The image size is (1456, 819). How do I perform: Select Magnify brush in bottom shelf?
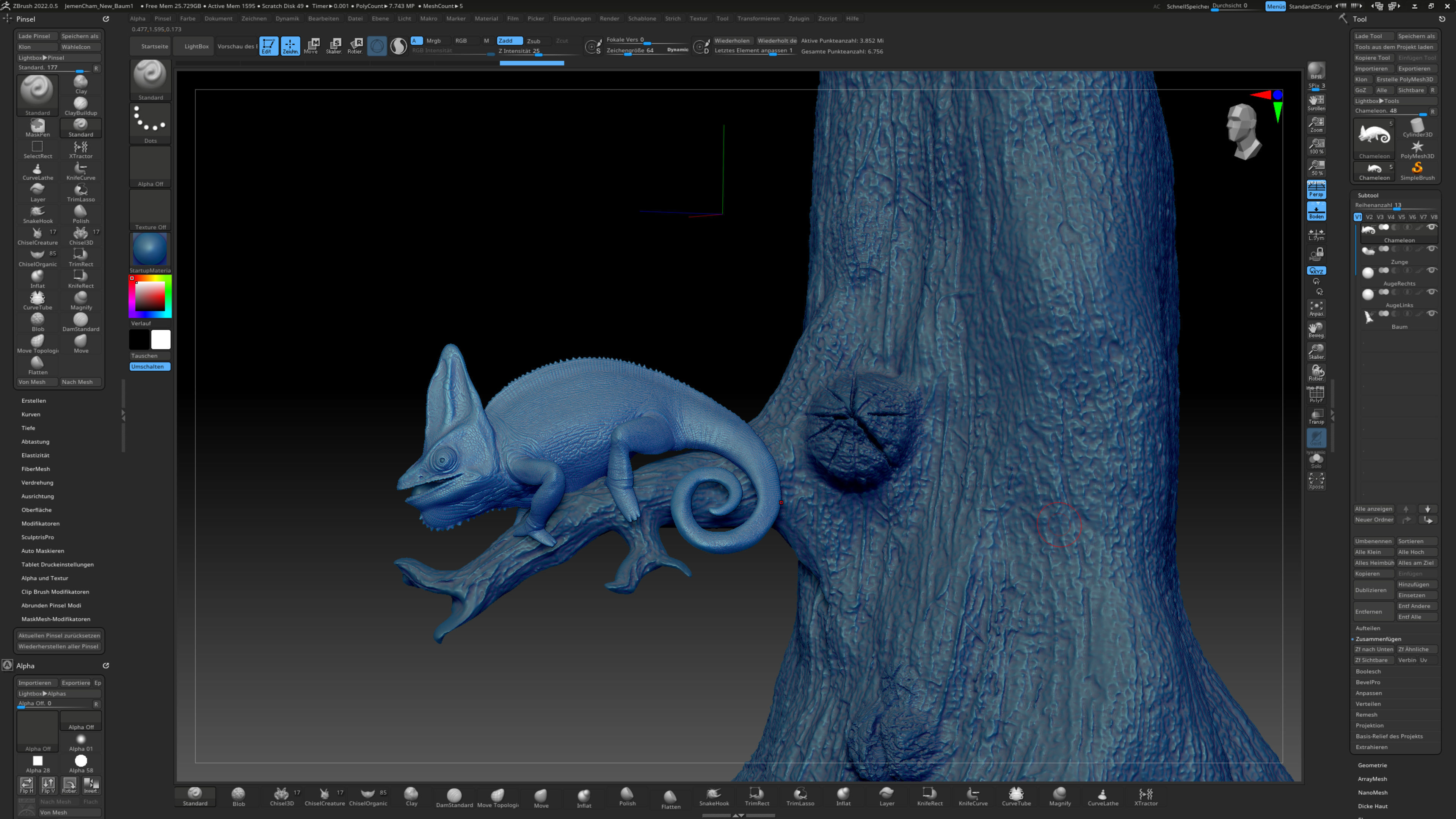(x=1060, y=797)
